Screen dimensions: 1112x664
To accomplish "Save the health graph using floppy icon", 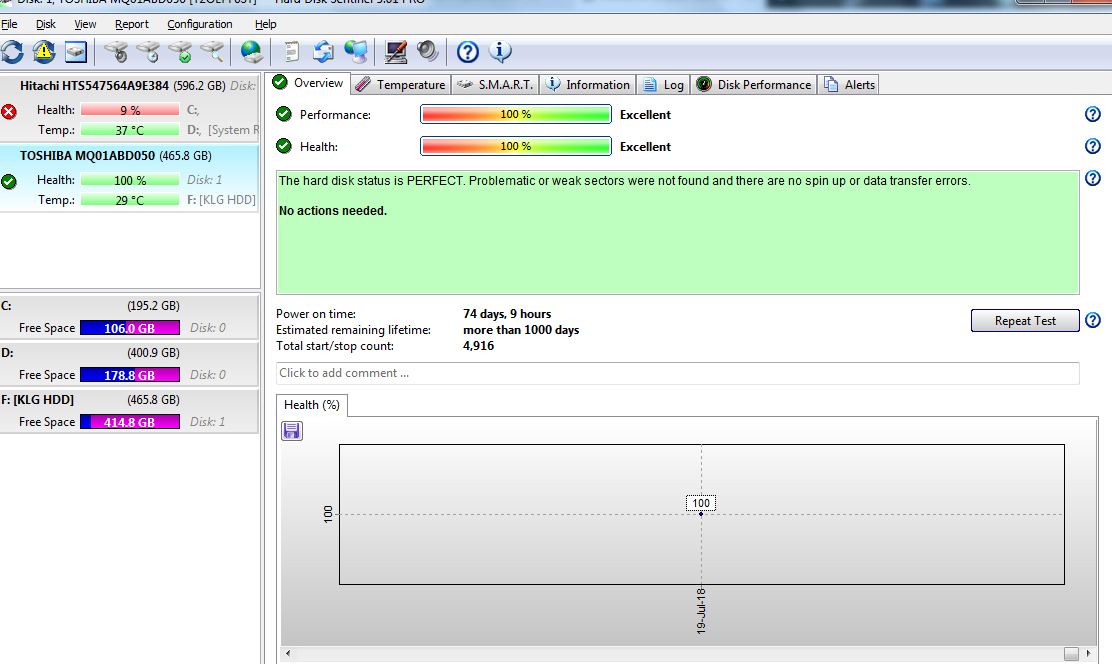I will 292,431.
